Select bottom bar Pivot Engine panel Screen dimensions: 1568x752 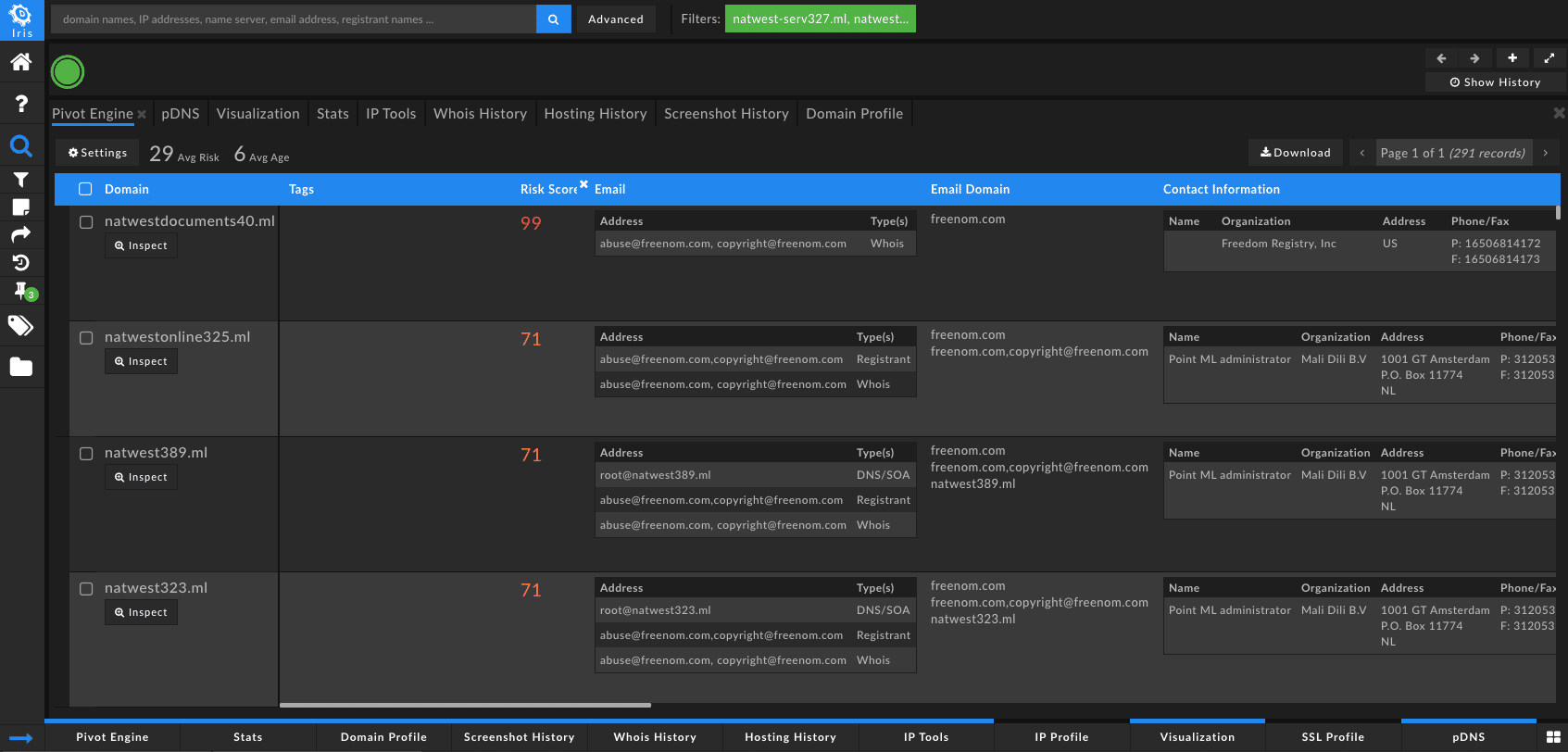click(112, 737)
